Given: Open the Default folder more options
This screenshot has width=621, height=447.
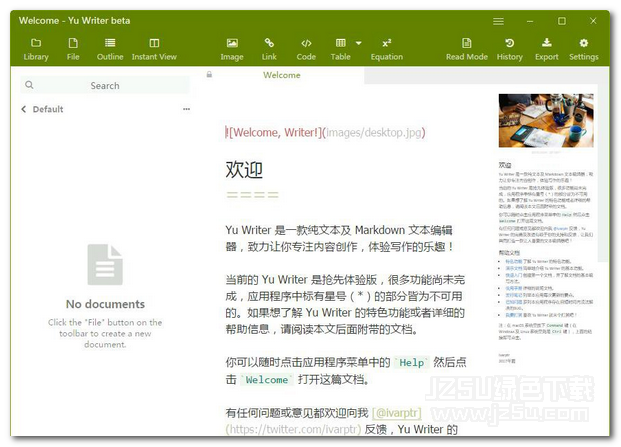Looking at the screenshot, I should pyautogui.click(x=187, y=109).
